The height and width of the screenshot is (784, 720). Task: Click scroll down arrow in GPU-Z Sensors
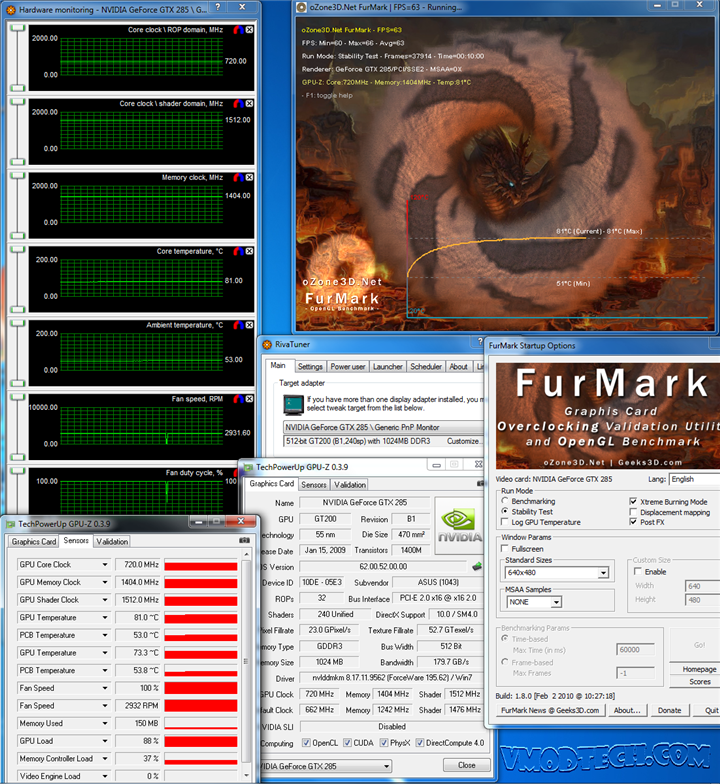tap(246, 776)
